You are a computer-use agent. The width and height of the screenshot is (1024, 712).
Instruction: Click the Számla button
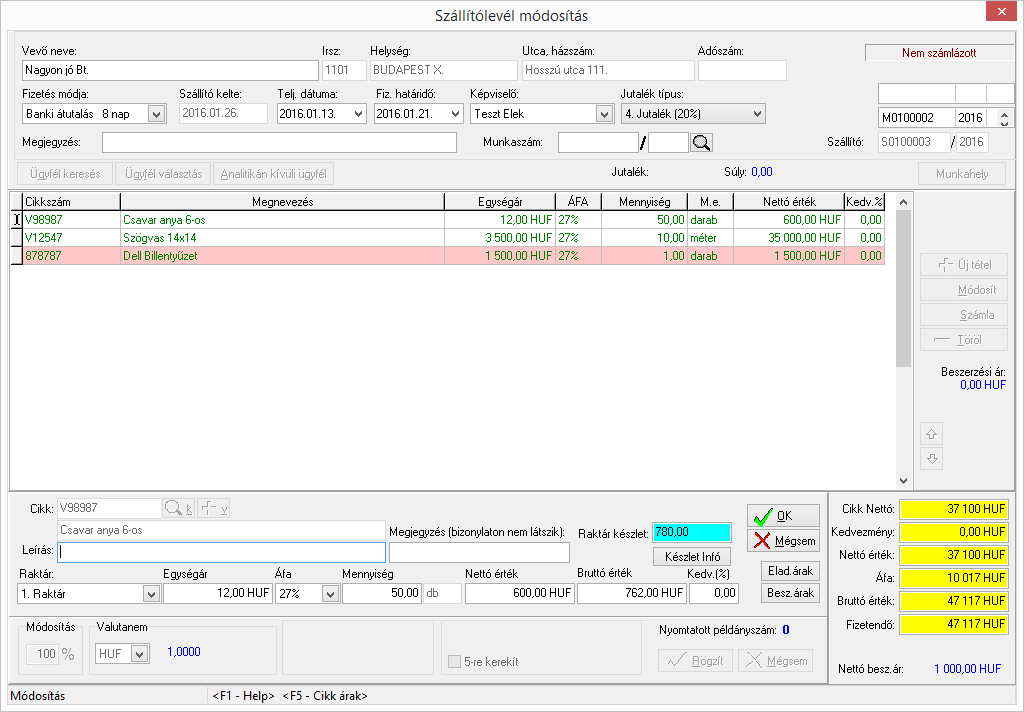[x=963, y=315]
